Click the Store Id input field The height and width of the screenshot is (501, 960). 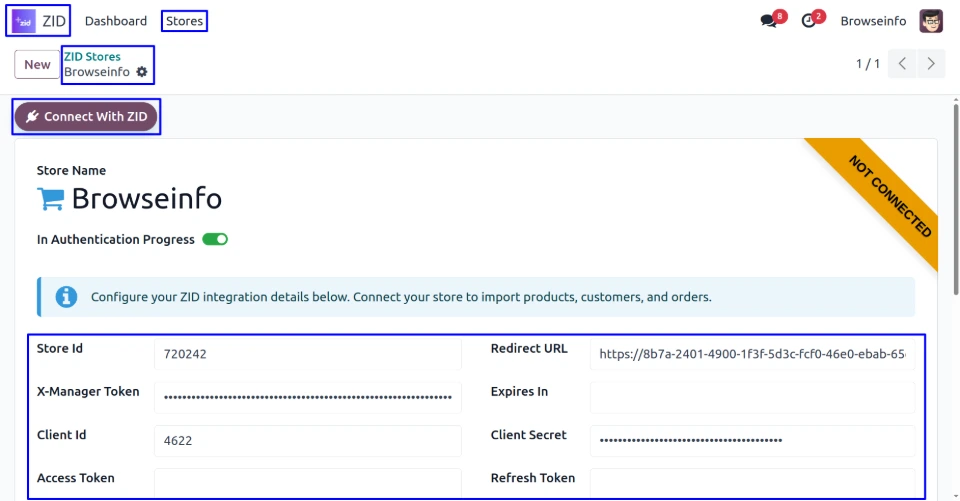pos(307,354)
